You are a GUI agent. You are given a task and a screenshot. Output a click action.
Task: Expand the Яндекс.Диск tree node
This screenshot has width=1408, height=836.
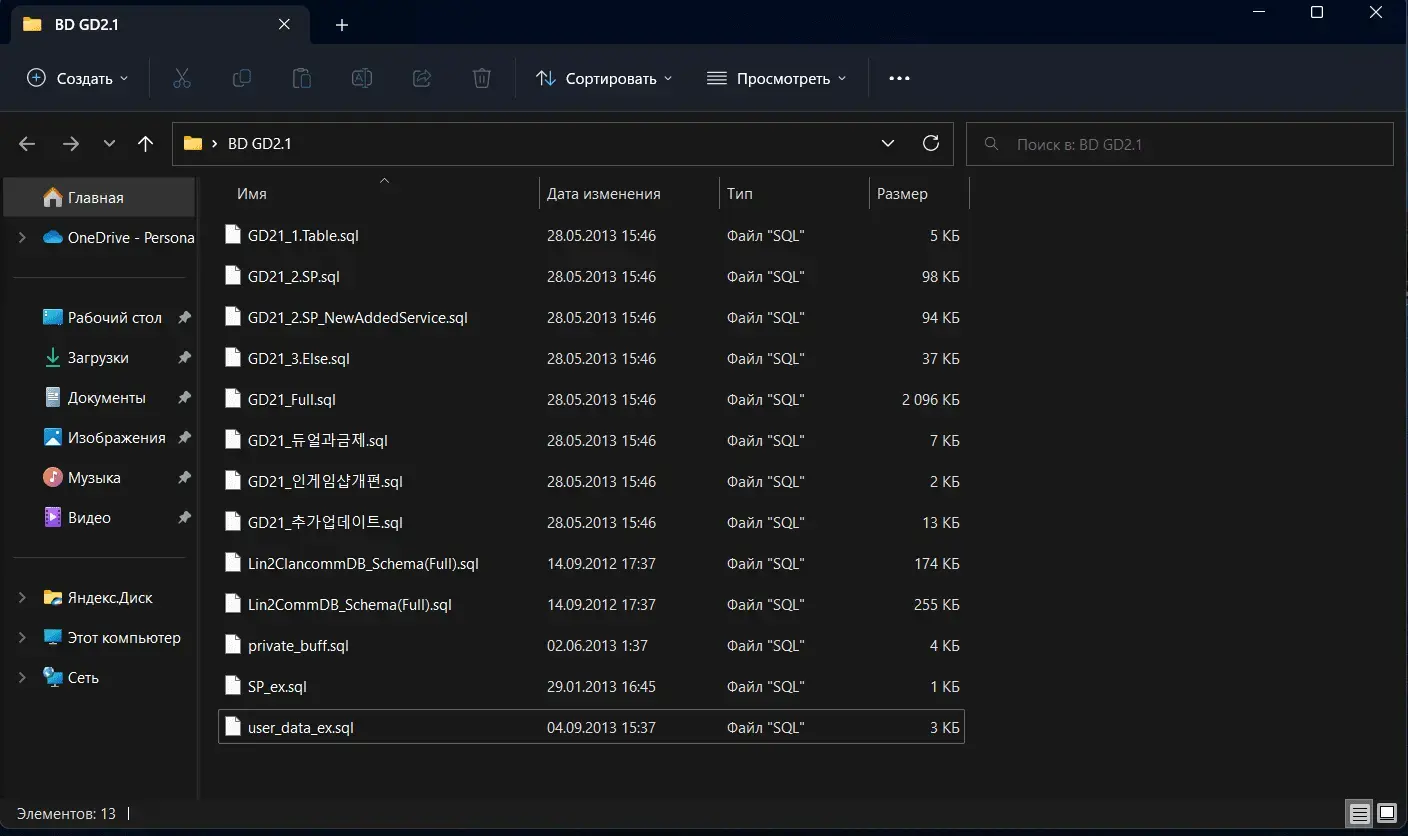pyautogui.click(x=22, y=597)
